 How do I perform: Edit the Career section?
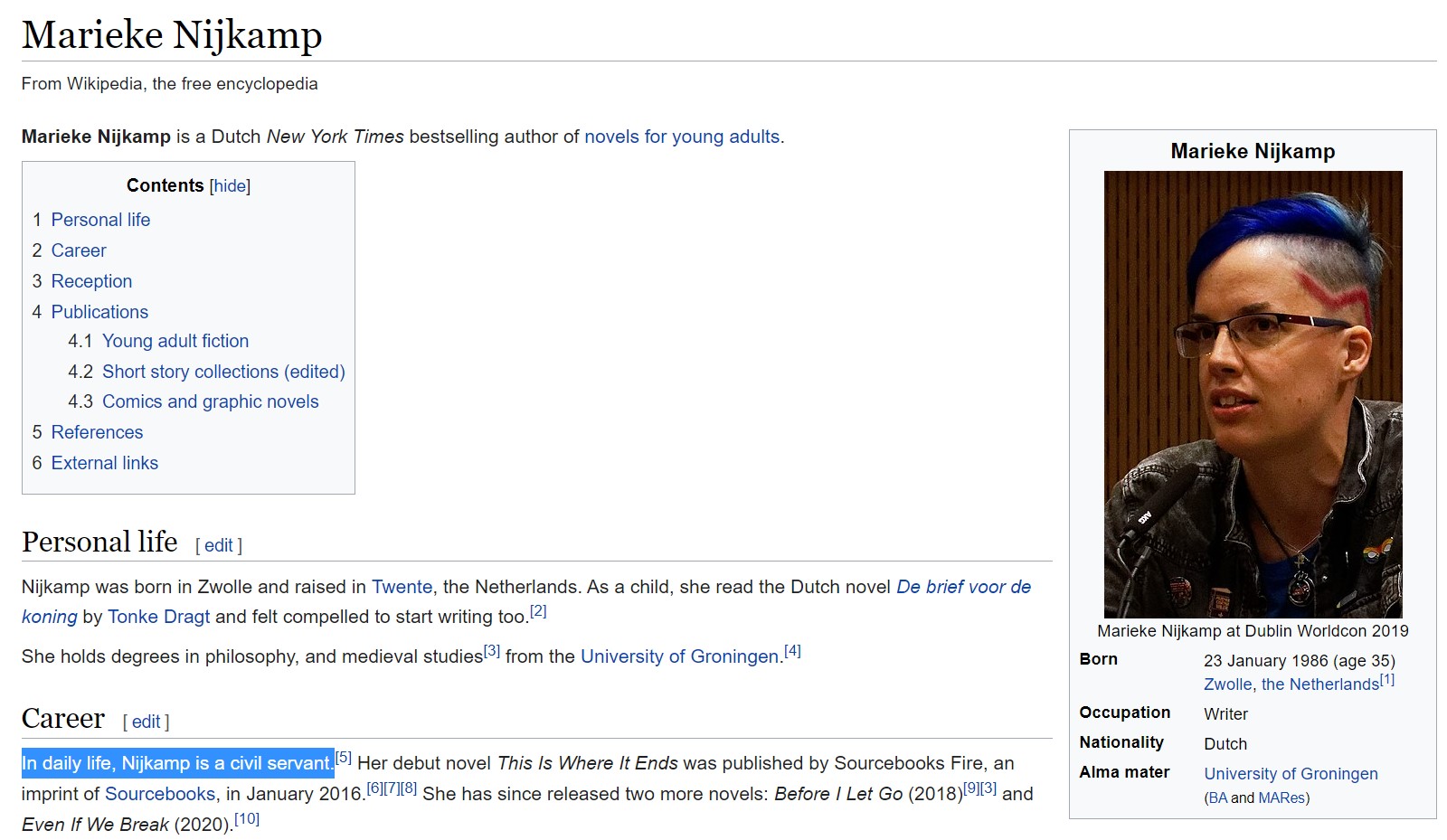(x=146, y=722)
